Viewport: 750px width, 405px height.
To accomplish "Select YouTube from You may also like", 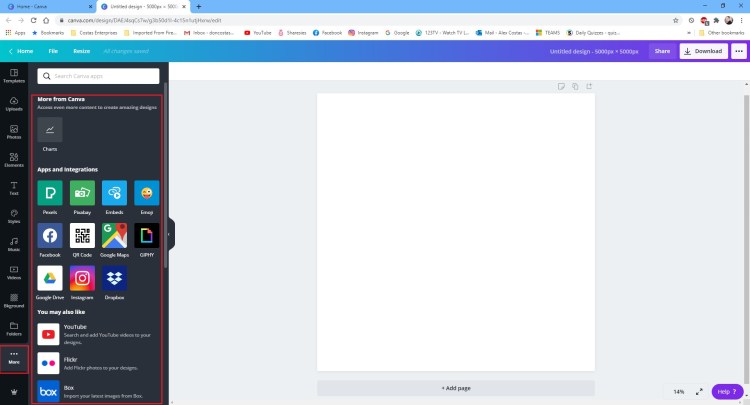I will 50,333.
